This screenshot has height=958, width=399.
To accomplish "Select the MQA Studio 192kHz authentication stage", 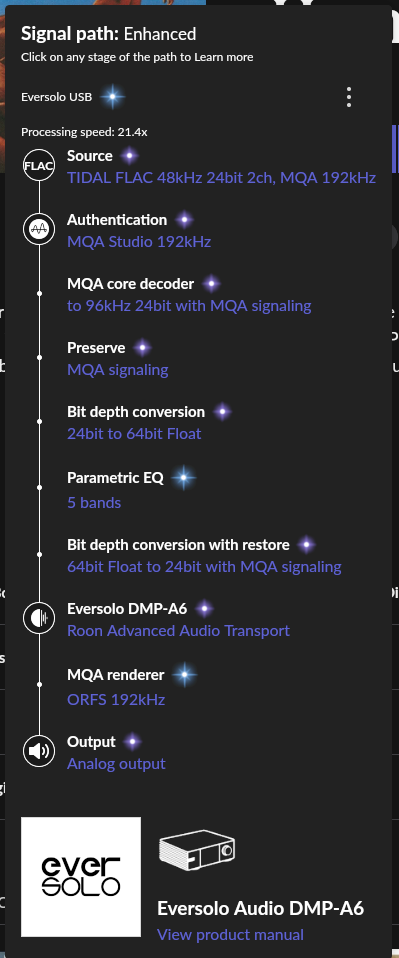I will [139, 242].
